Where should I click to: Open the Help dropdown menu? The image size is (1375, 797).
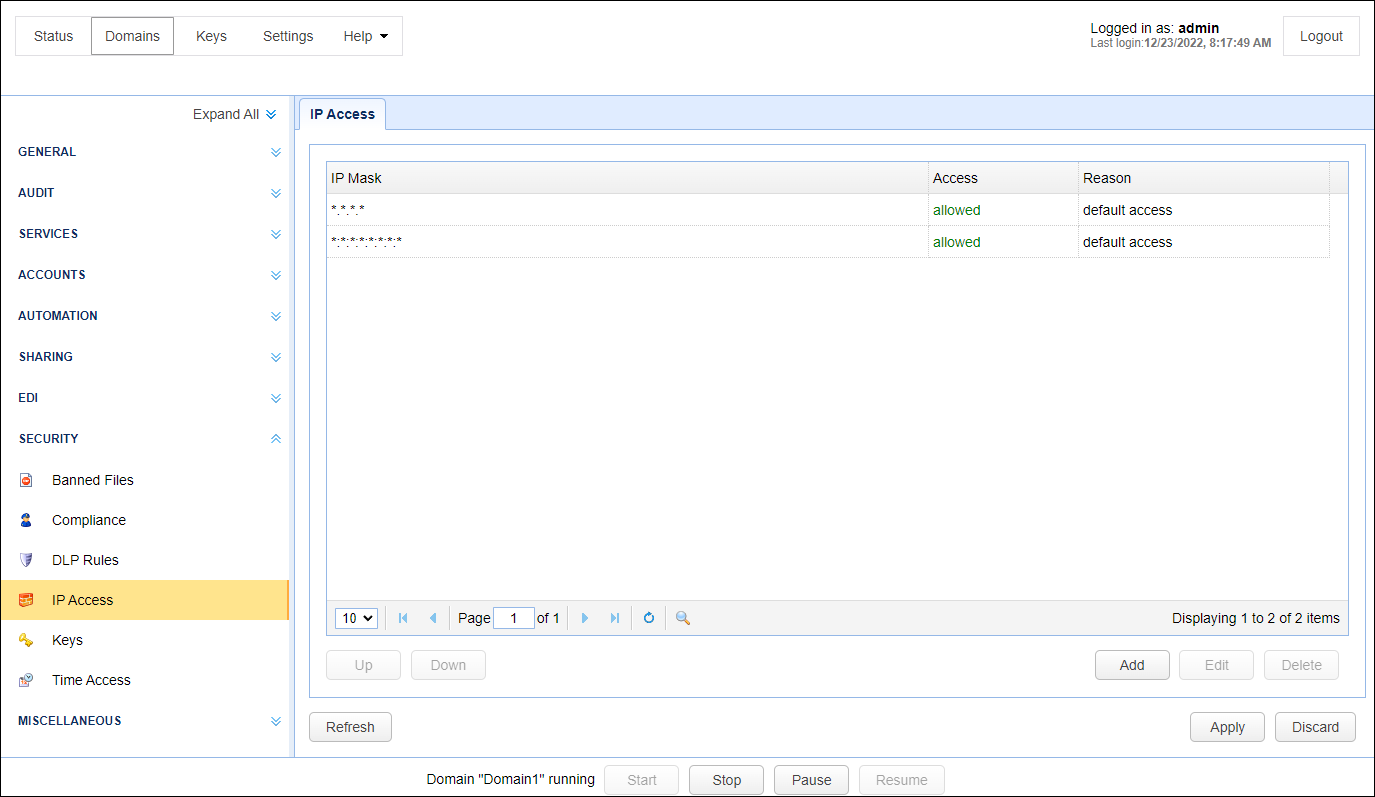point(365,36)
